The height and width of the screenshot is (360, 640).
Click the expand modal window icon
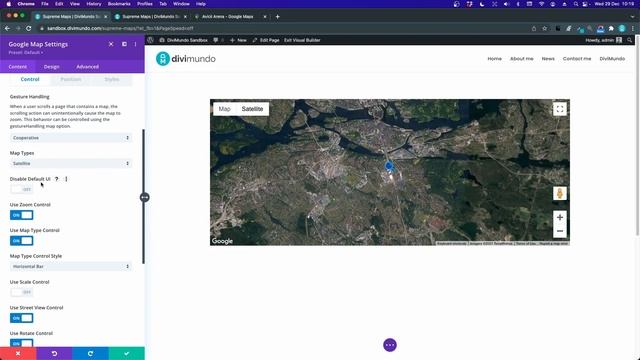click(x=124, y=44)
